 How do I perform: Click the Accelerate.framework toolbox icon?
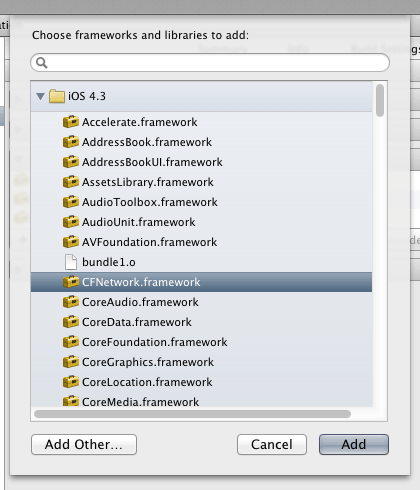[71, 122]
